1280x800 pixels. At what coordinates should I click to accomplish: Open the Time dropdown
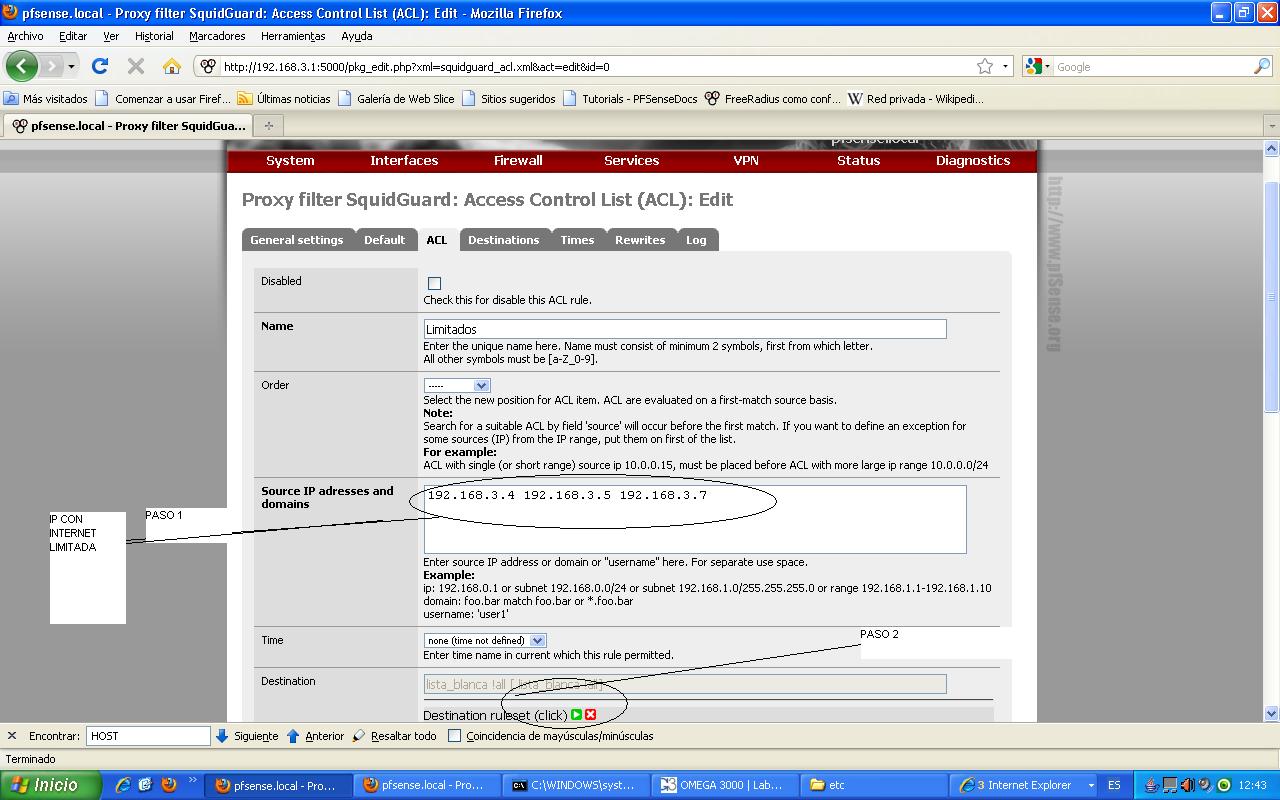point(485,640)
